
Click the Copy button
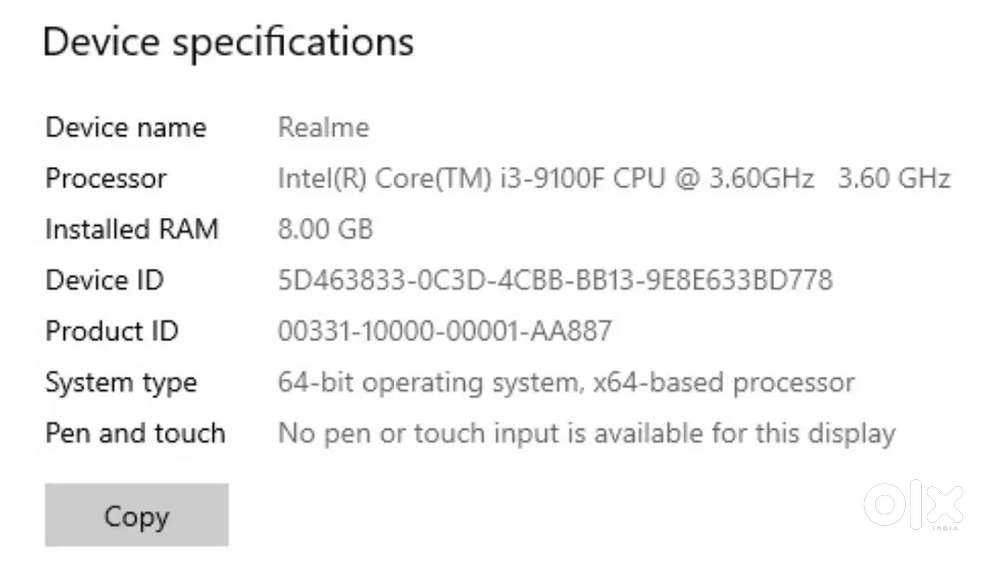(x=137, y=516)
